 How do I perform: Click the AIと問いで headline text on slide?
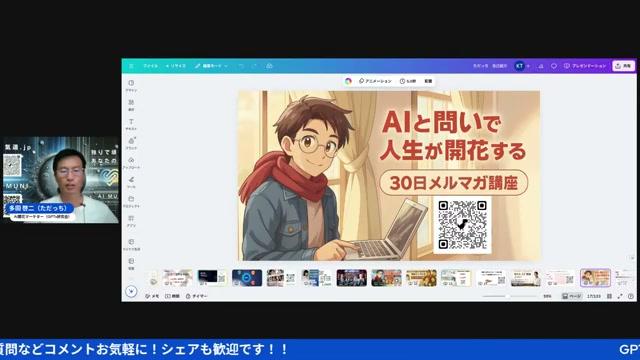pyautogui.click(x=441, y=122)
